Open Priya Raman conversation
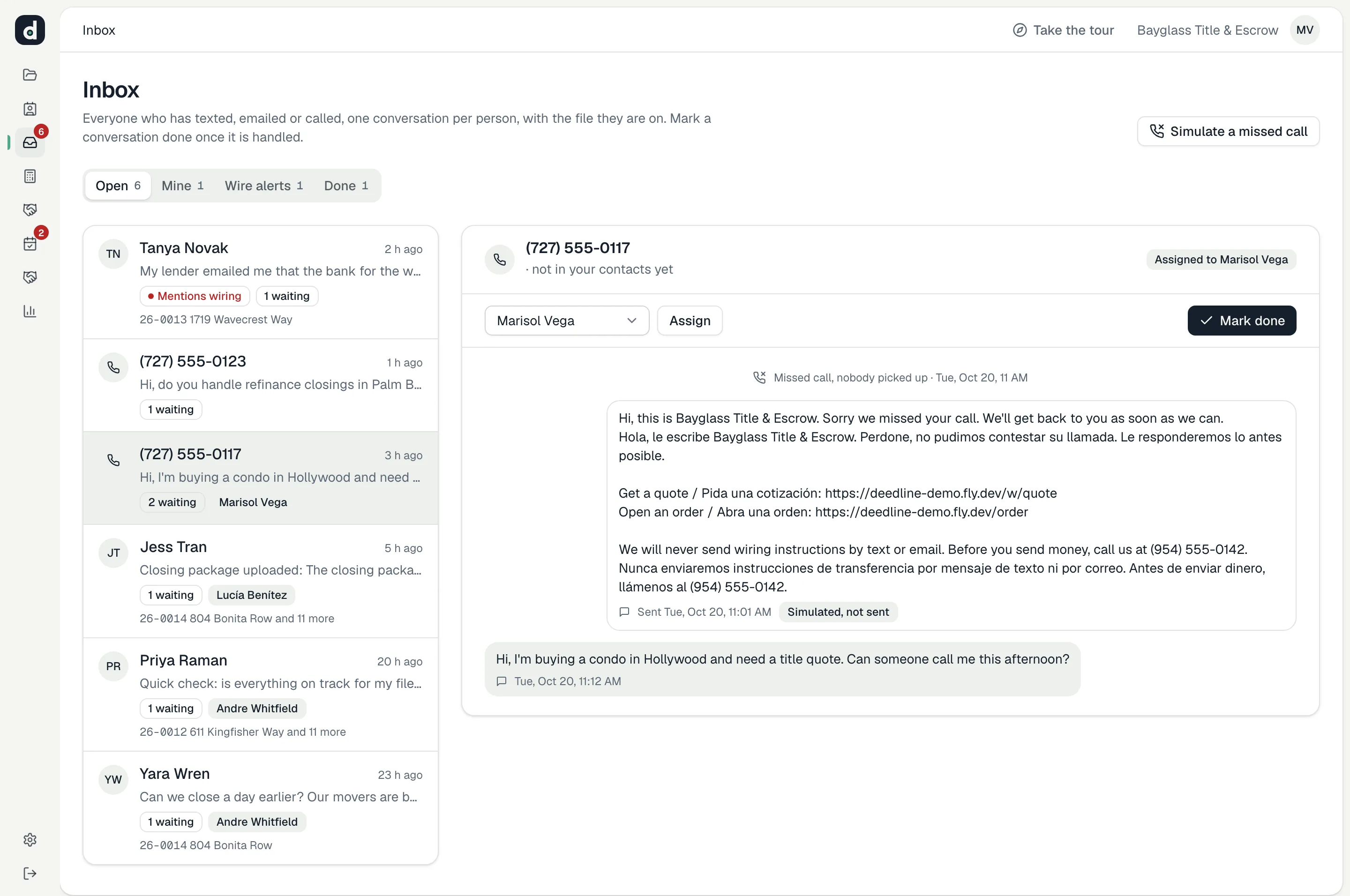Screen dimensions: 1350x896 (x=261, y=694)
